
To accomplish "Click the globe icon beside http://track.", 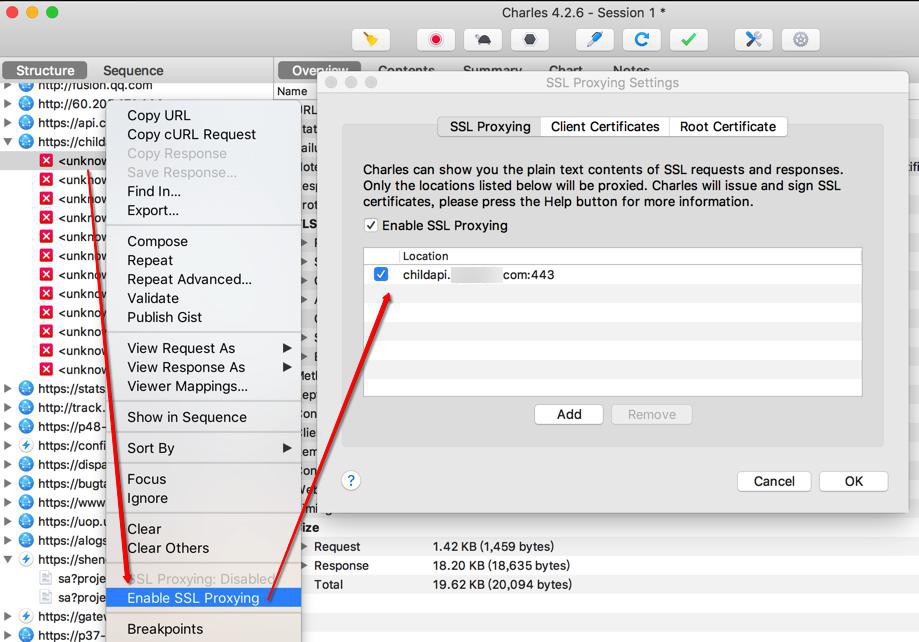I will [x=26, y=407].
